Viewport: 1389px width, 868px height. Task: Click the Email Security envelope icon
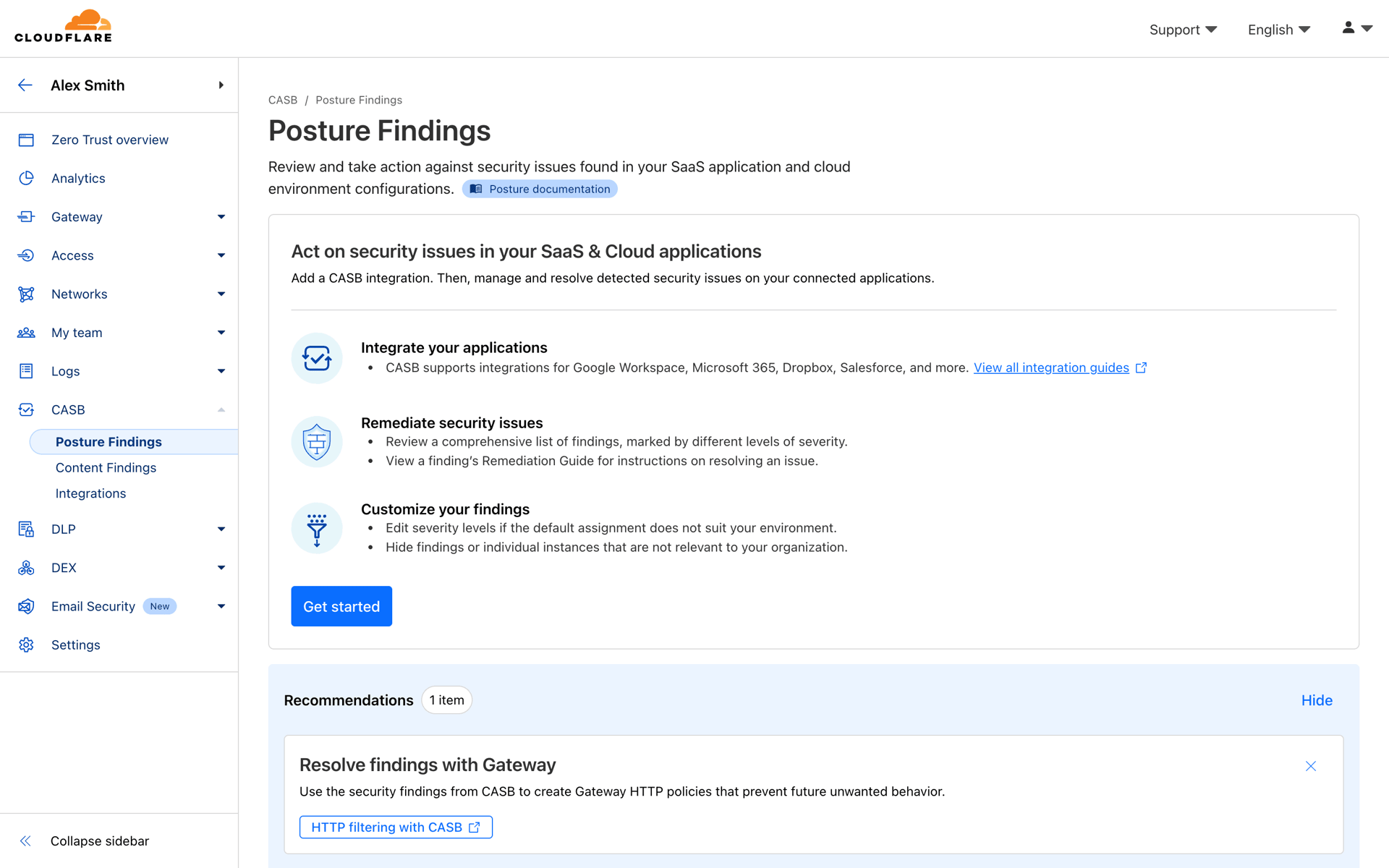pyautogui.click(x=26, y=606)
